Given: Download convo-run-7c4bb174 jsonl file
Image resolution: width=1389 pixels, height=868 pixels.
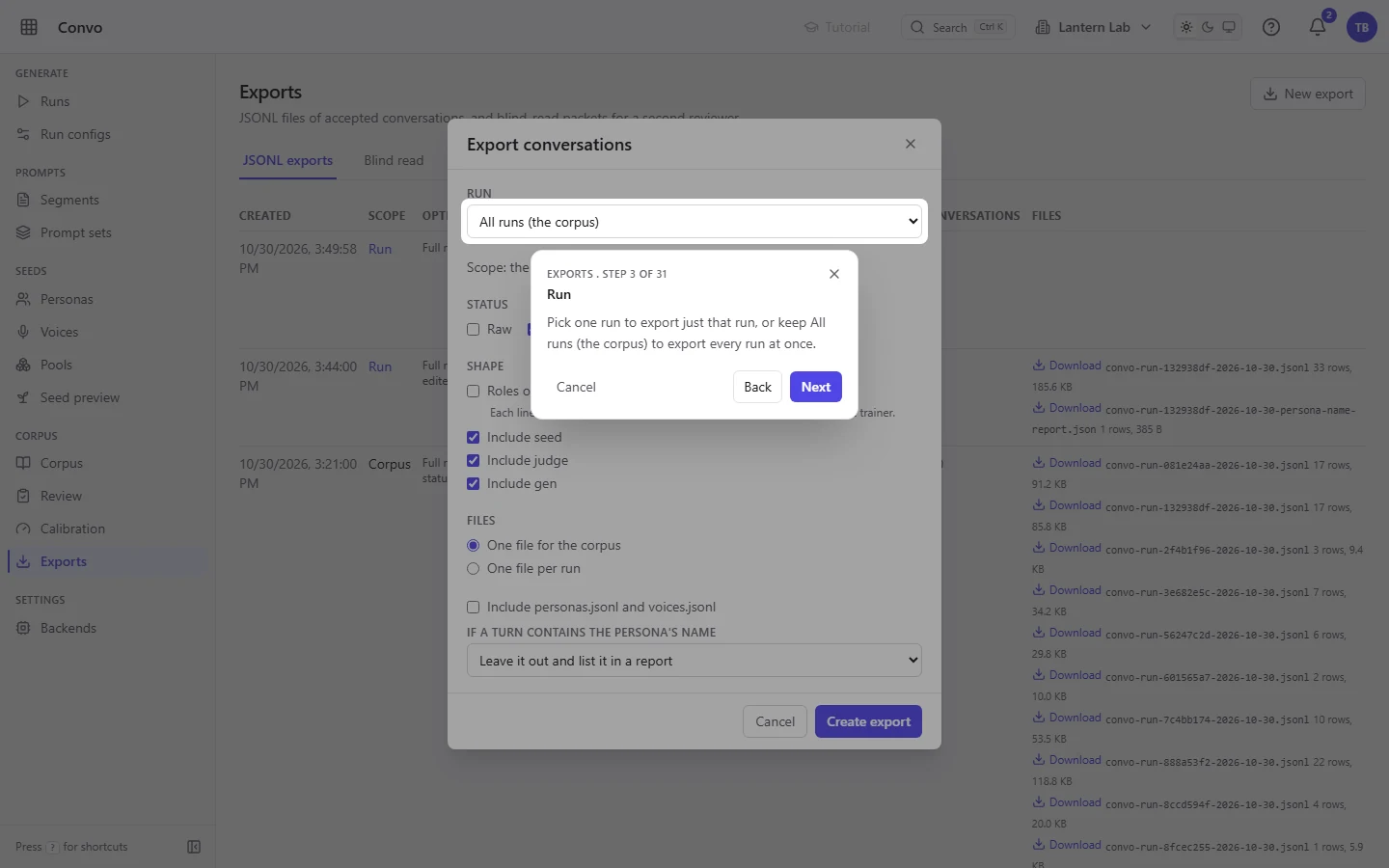Looking at the screenshot, I should tap(1067, 718).
